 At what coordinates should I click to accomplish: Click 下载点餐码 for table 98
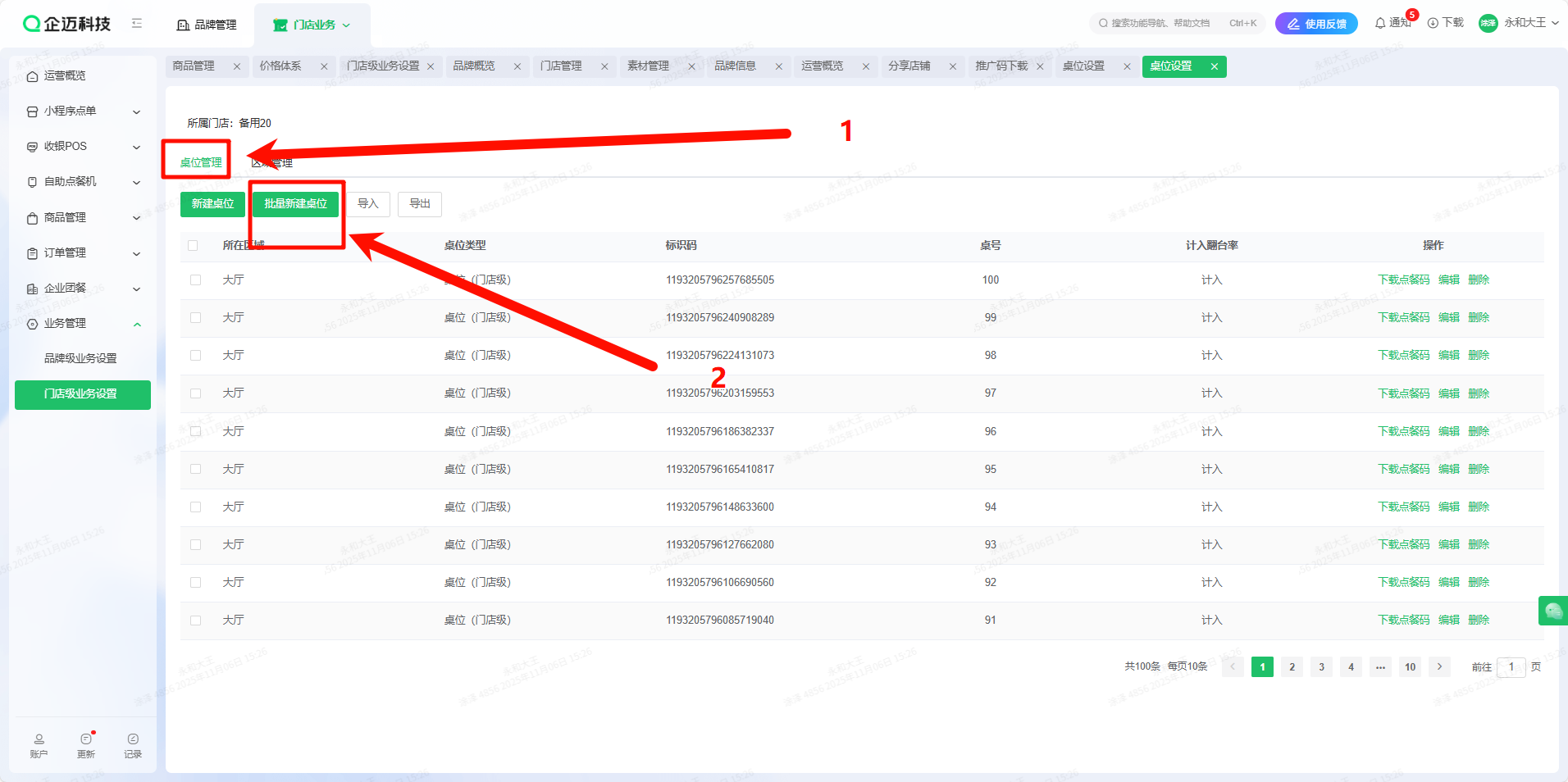(1403, 356)
